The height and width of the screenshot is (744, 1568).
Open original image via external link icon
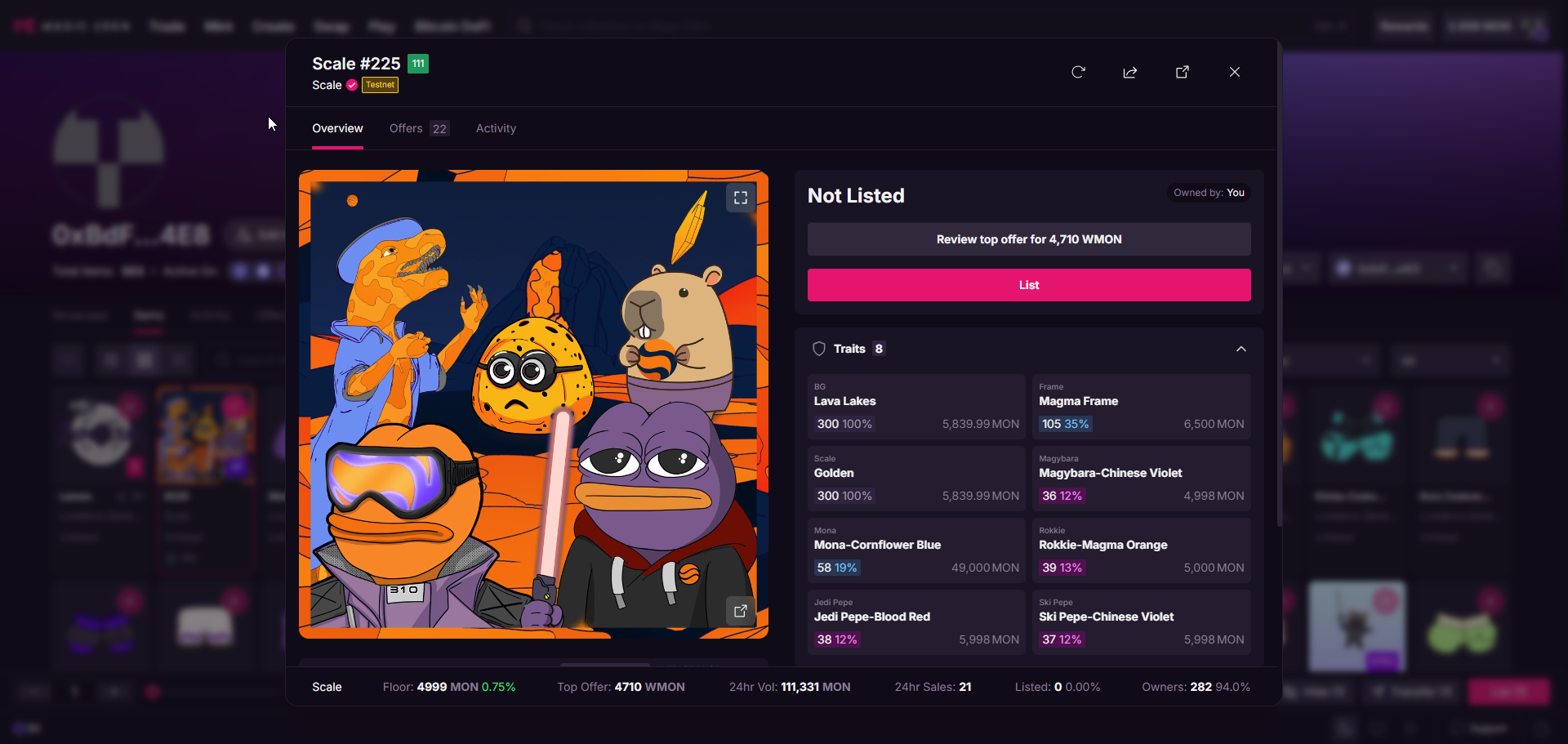(x=740, y=611)
